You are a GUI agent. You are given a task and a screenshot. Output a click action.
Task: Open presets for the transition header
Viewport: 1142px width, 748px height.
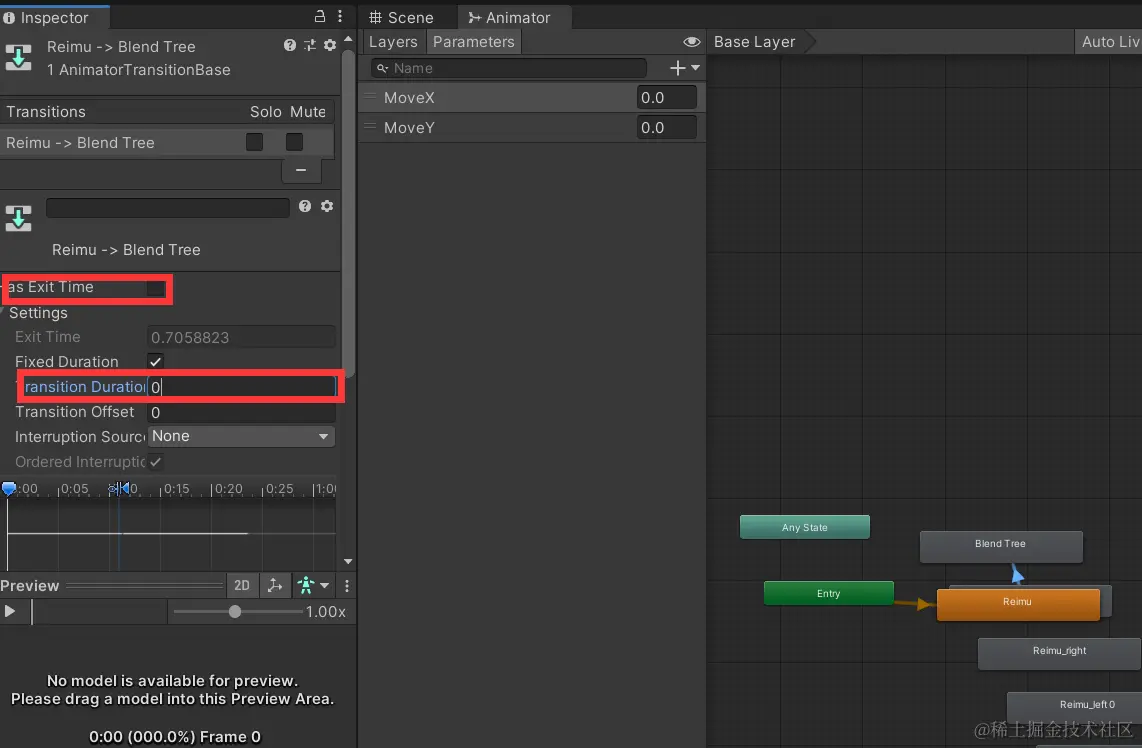click(310, 45)
